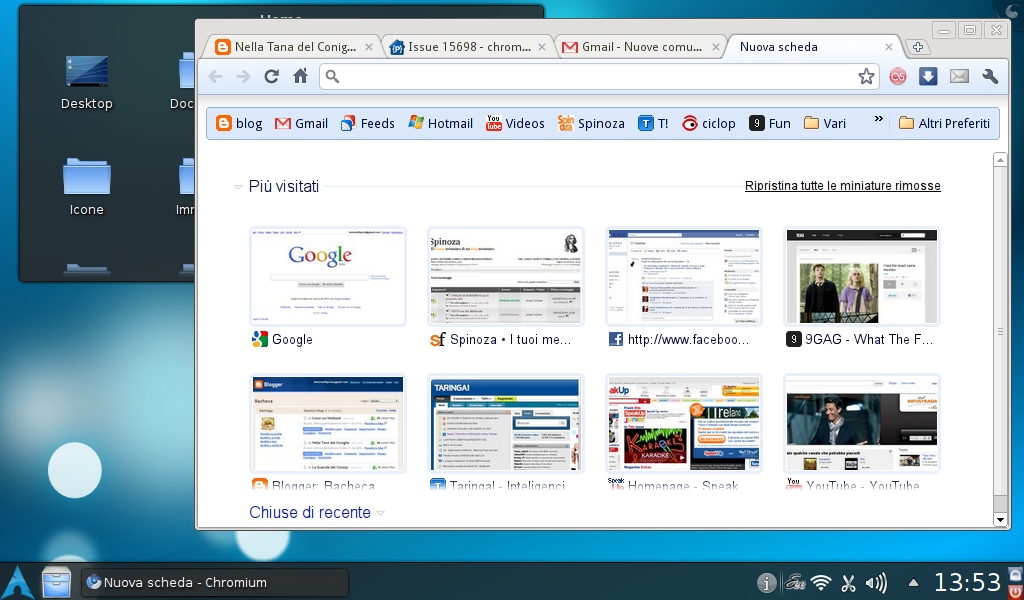The image size is (1024, 600).
Task: Expand the Vari bookmarks folder
Action: [825, 123]
